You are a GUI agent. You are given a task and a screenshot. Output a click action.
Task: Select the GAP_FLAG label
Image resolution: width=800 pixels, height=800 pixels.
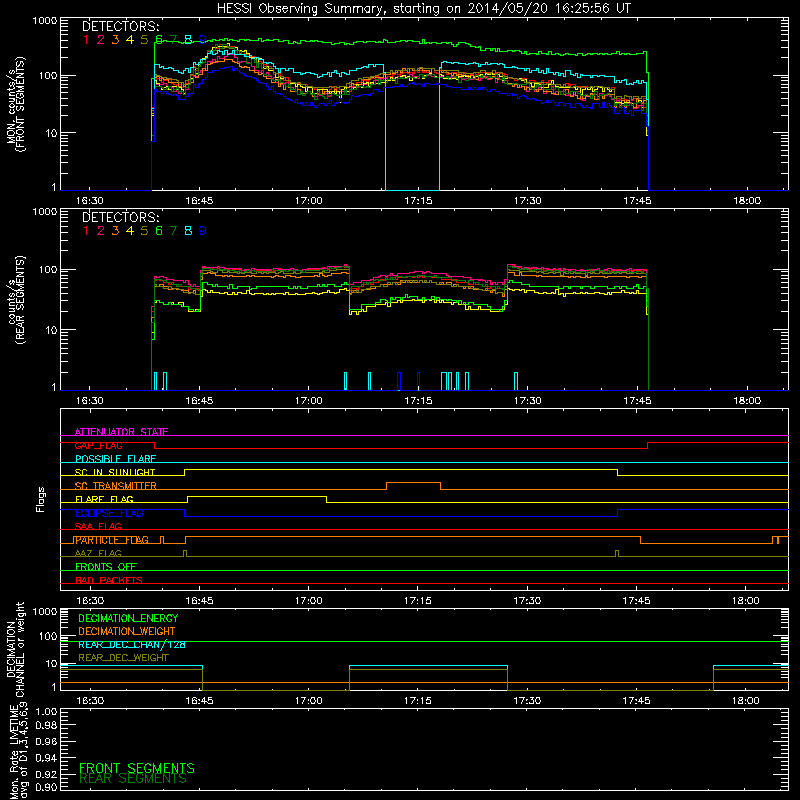coord(98,445)
